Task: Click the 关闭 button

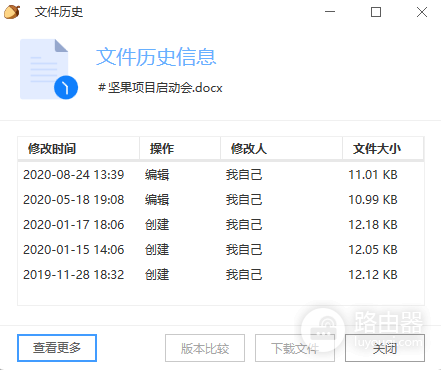Action: click(385, 348)
